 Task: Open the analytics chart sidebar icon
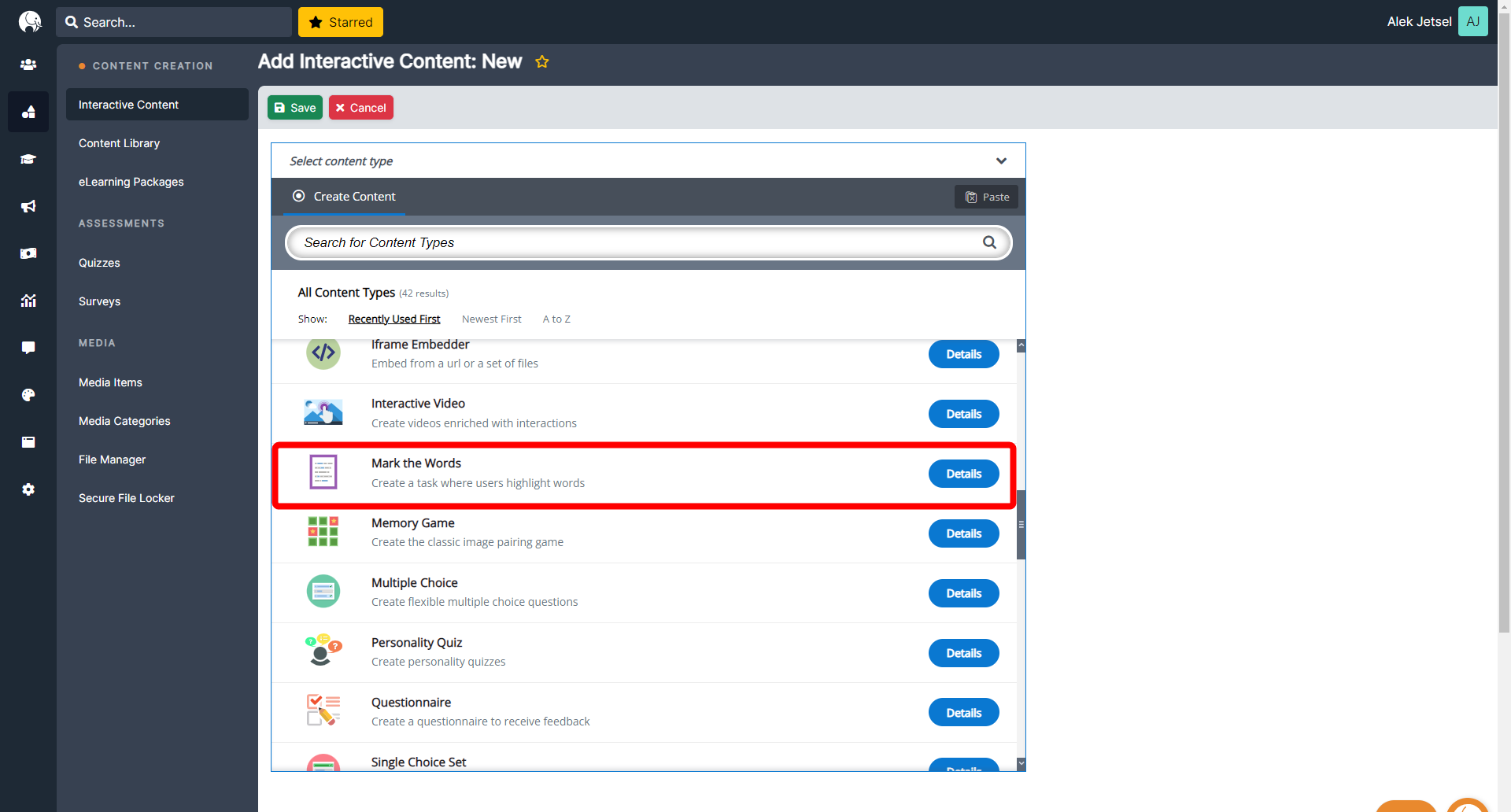point(28,301)
